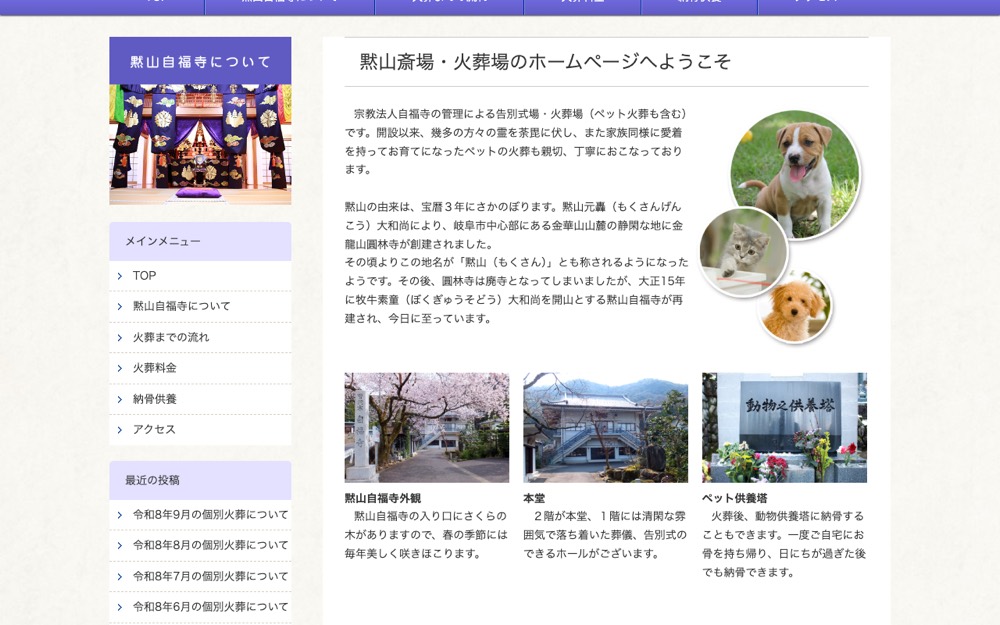Image resolution: width=1000 pixels, height=625 pixels.
Task: Open 火葬料金 menu link
Action: point(154,368)
